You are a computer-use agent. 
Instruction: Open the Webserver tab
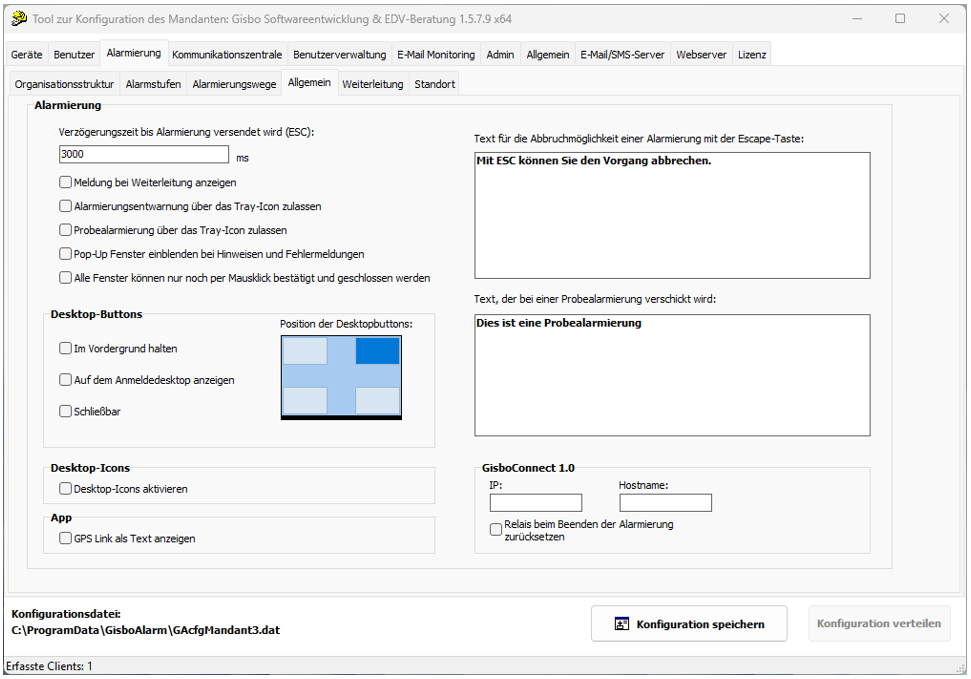click(x=701, y=55)
